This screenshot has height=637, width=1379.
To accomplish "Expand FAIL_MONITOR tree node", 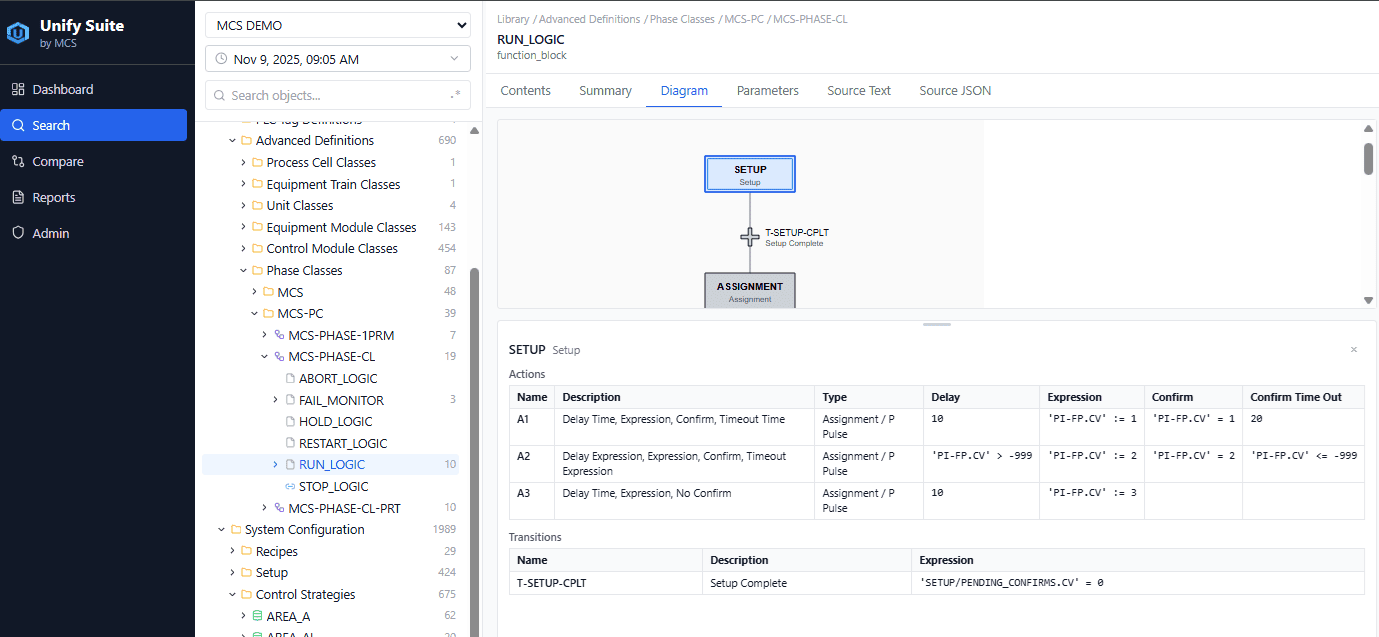I will [x=276, y=400].
